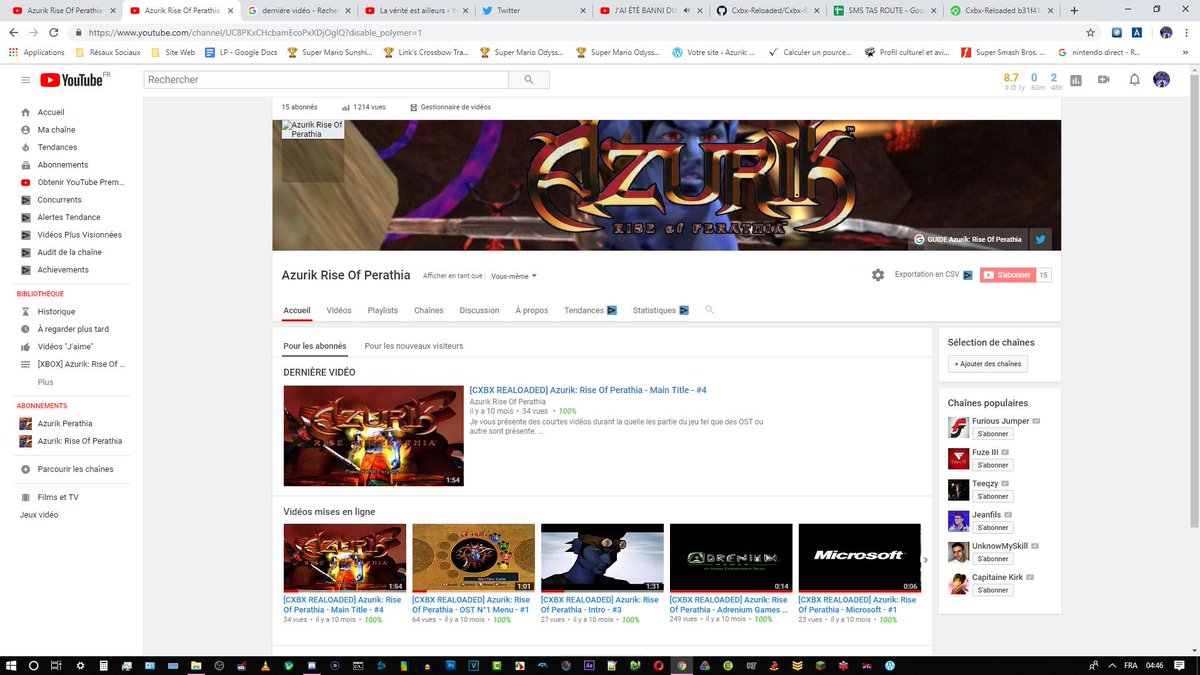This screenshot has height=675, width=1200.
Task: Subscribe to Capitaine Kirk
Action: (x=992, y=590)
